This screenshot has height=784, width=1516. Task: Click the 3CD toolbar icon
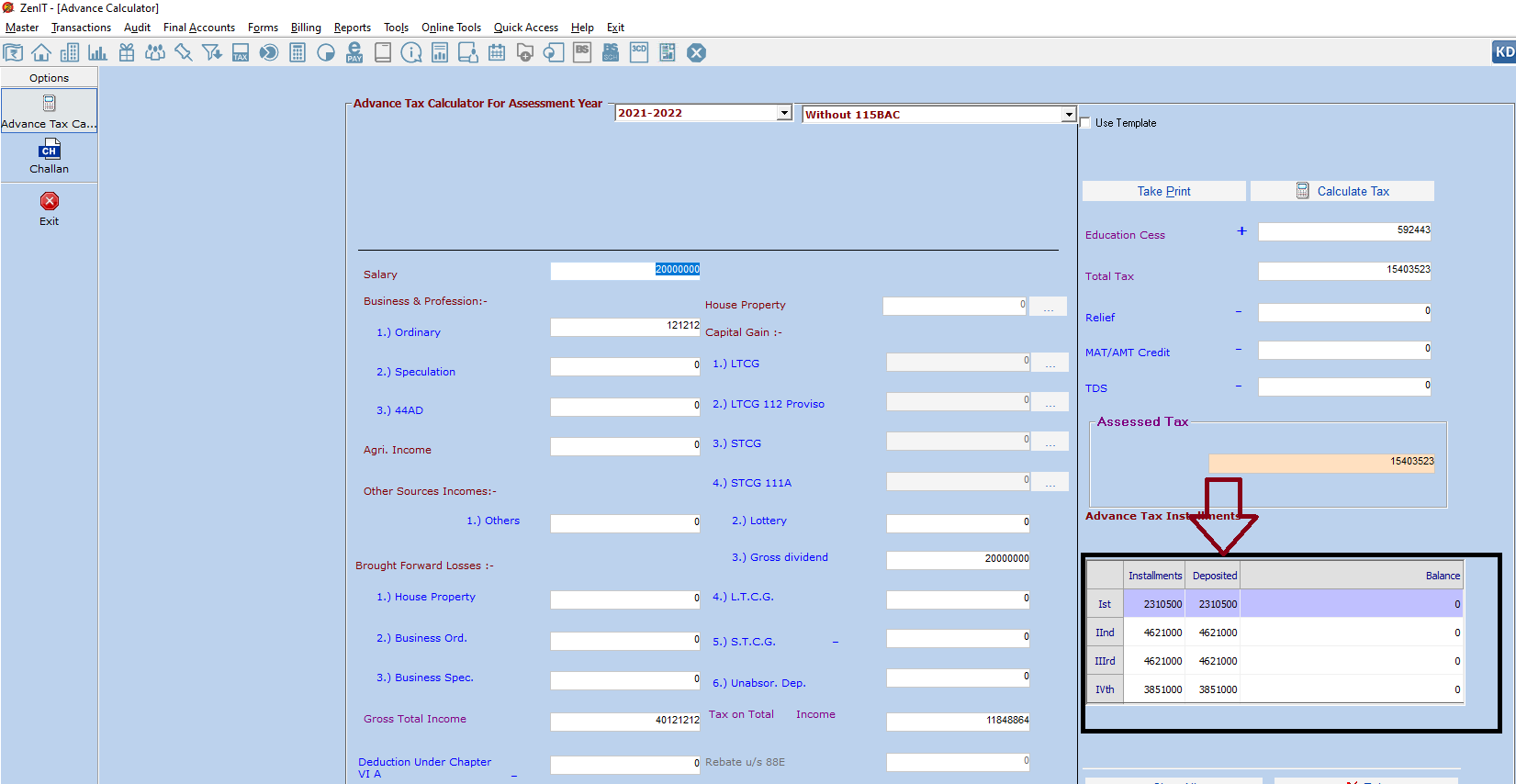tap(639, 53)
